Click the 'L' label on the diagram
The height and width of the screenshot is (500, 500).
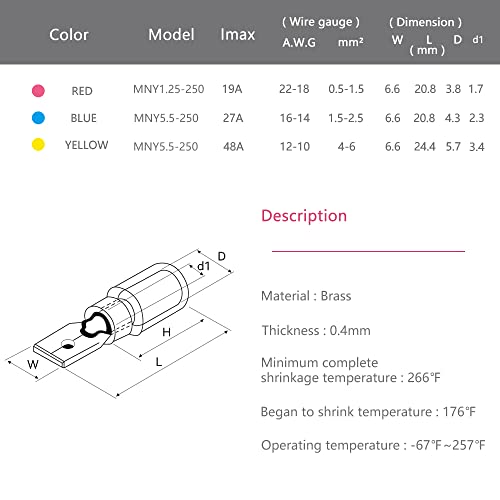(159, 362)
